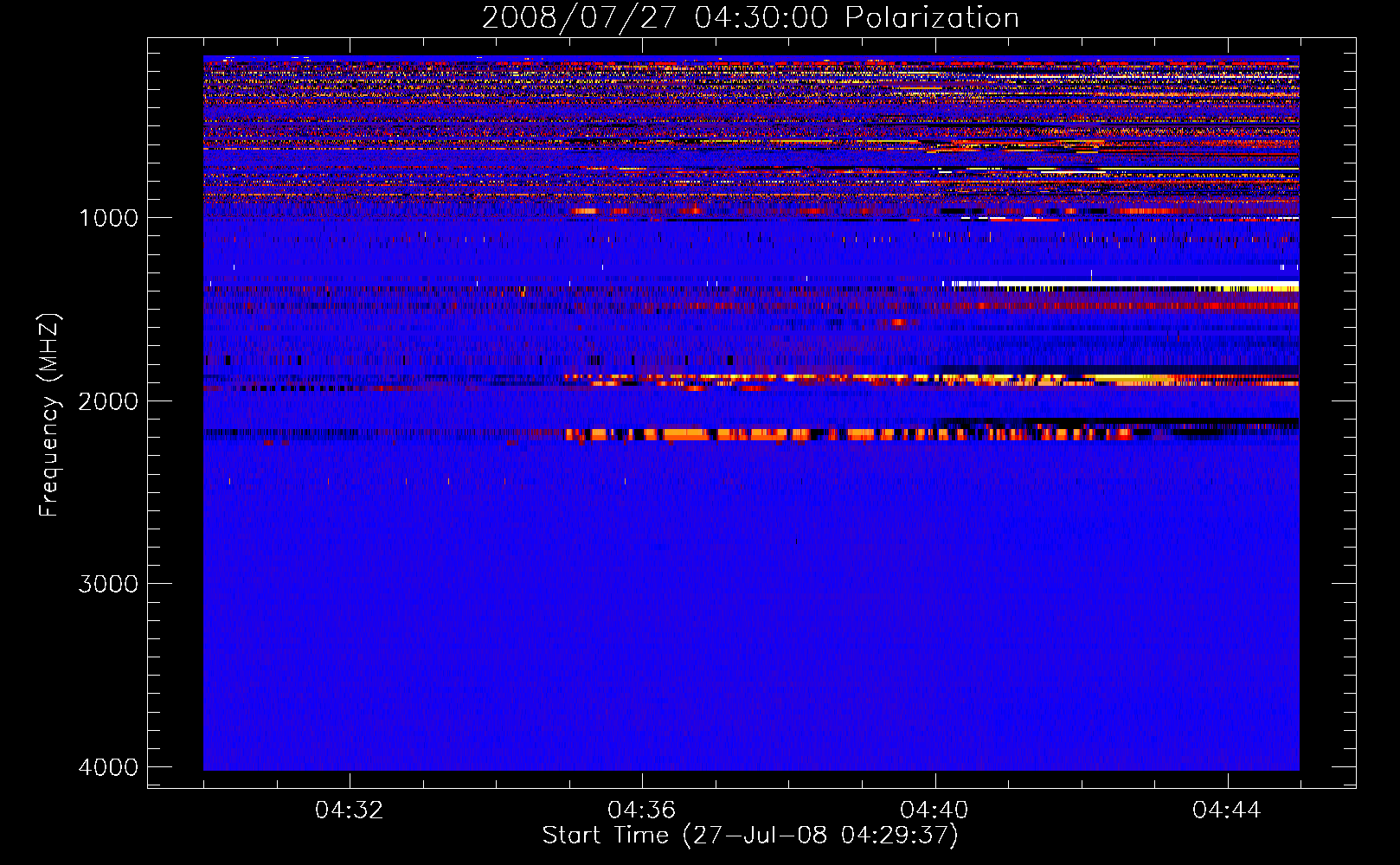Click the 04:44 time tick label

1227,810
